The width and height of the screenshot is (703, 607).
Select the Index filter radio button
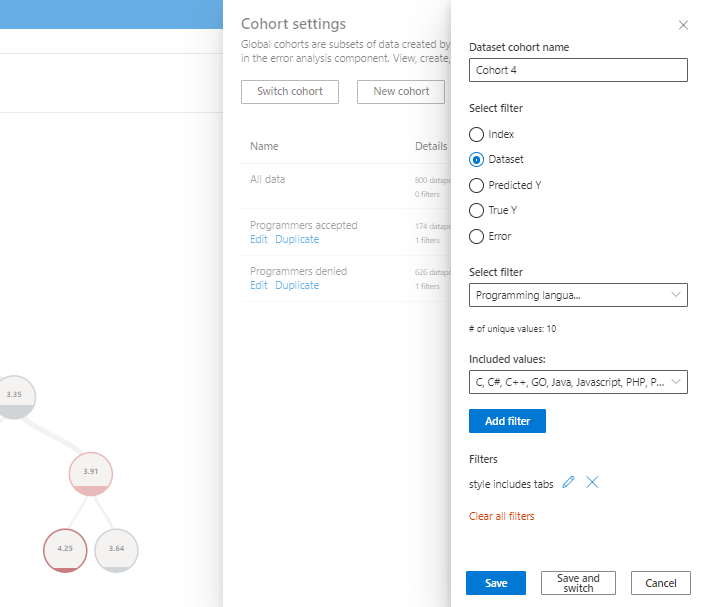point(477,134)
